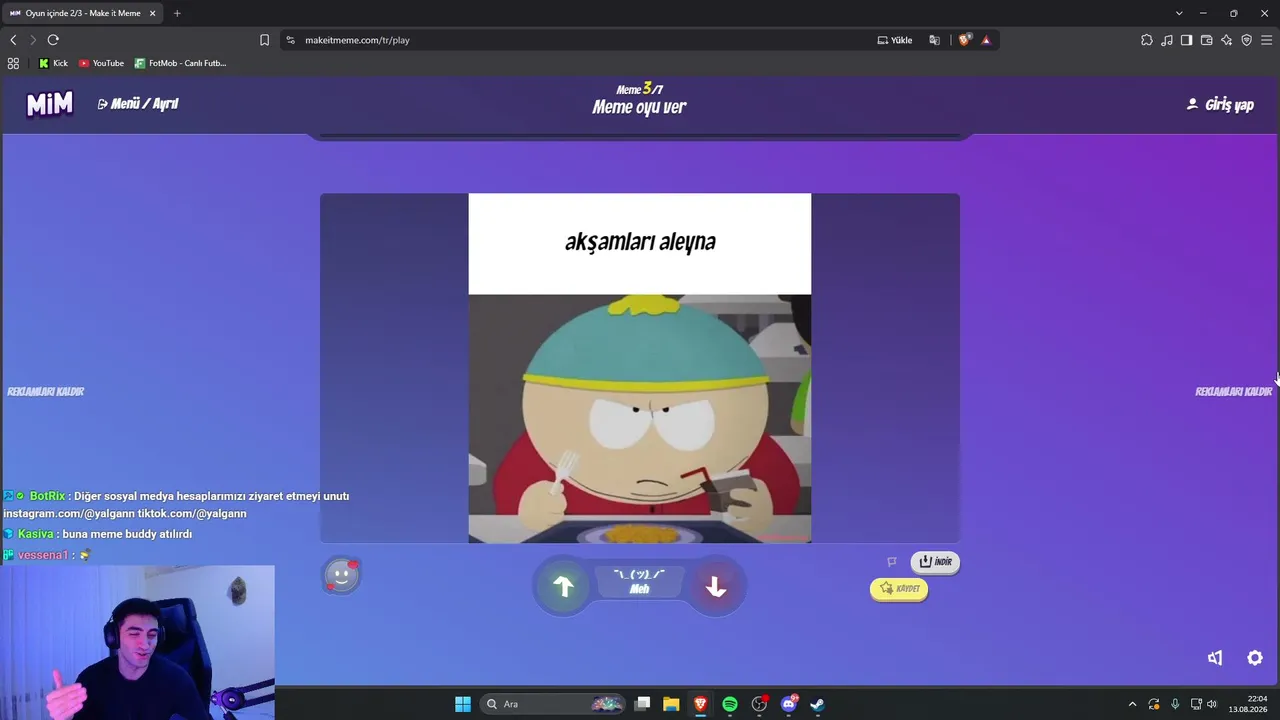Upvote the meme with the green arrow
Image resolution: width=1280 pixels, height=720 pixels.
(x=563, y=587)
